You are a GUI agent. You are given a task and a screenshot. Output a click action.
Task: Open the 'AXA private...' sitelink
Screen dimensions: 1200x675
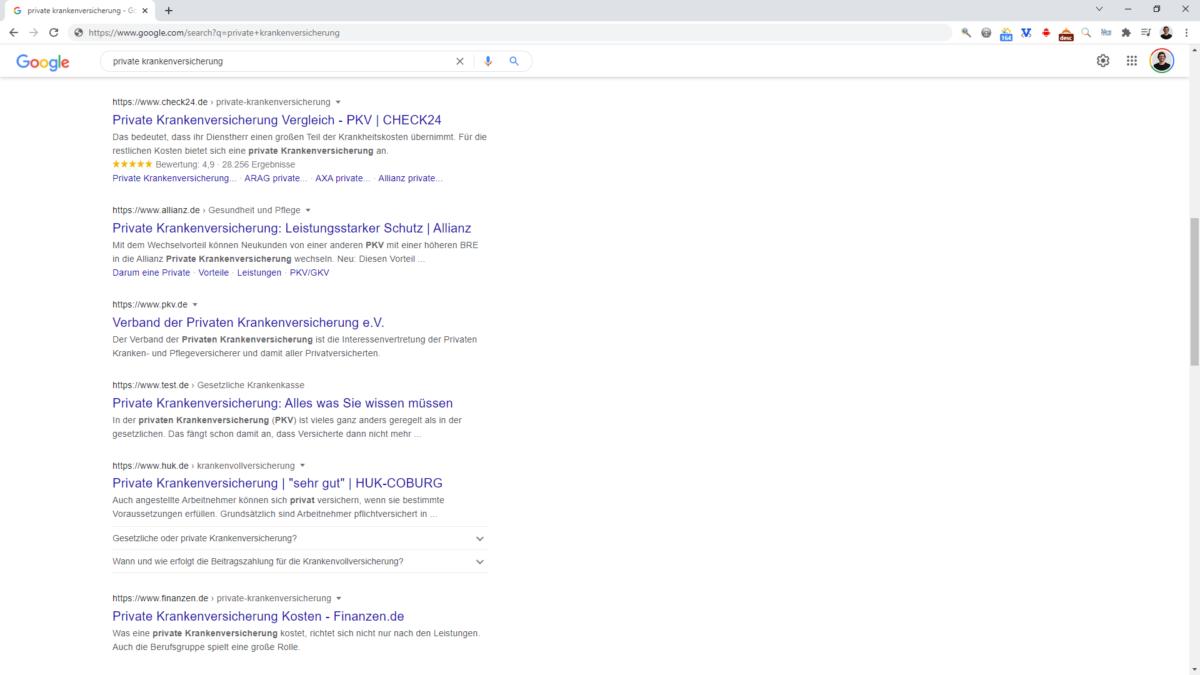click(x=342, y=178)
